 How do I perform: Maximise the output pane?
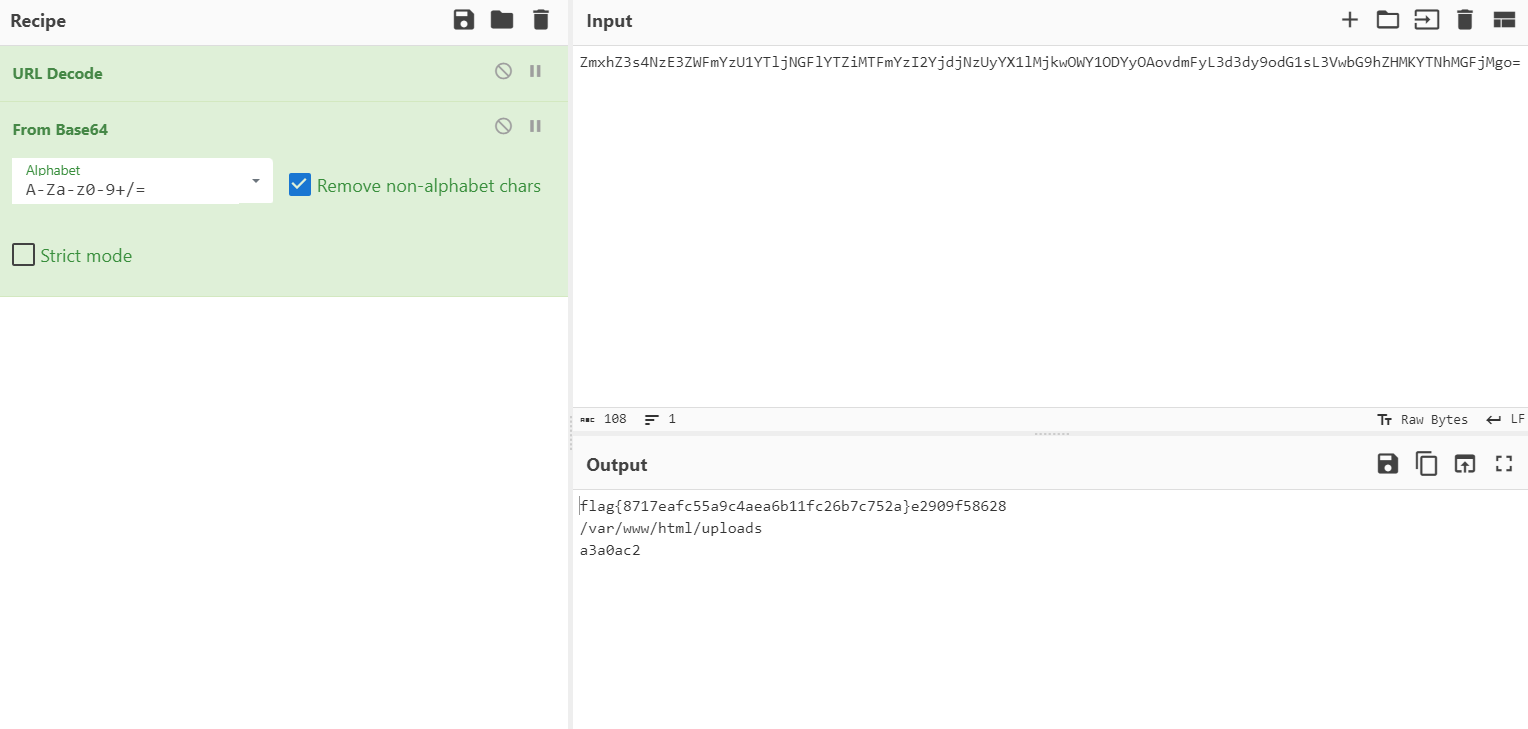1504,464
